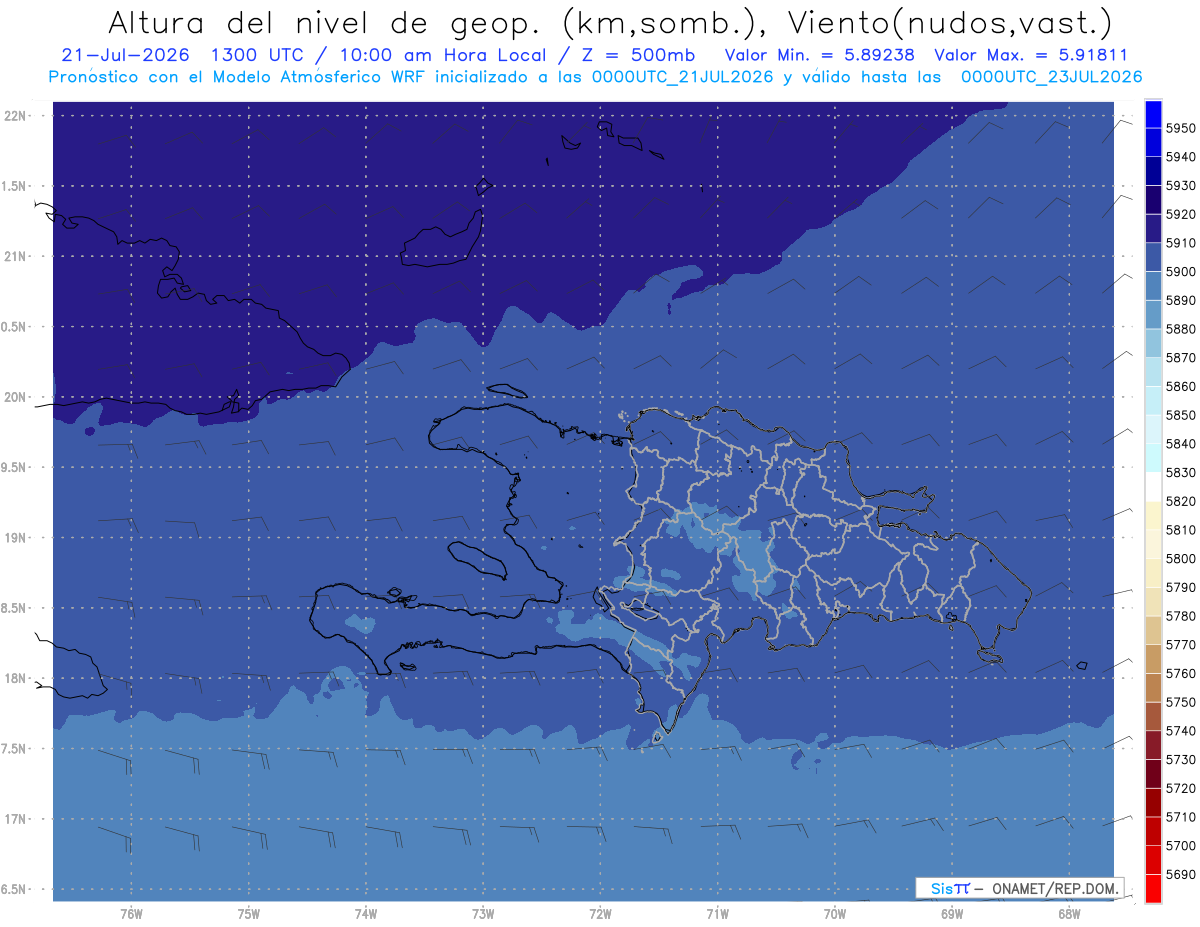Screen dimensions: 1200x927
Task: Click the 73W longitude axis label
Action: pos(483,913)
